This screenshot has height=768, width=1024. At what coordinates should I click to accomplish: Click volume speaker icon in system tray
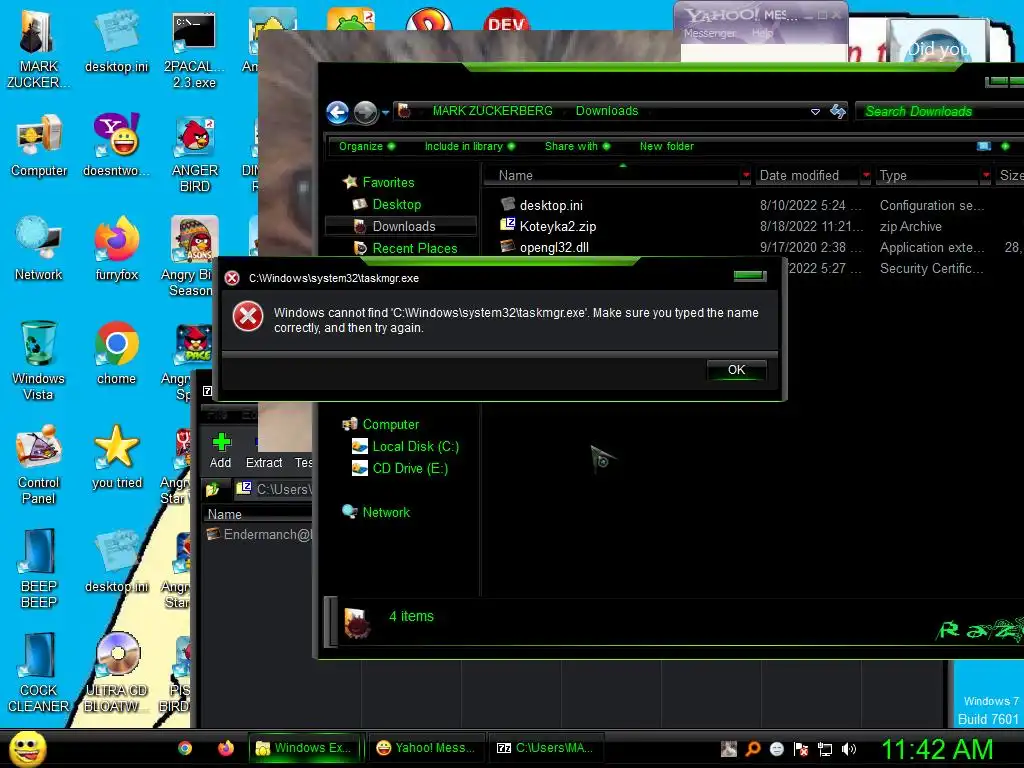[x=848, y=749]
